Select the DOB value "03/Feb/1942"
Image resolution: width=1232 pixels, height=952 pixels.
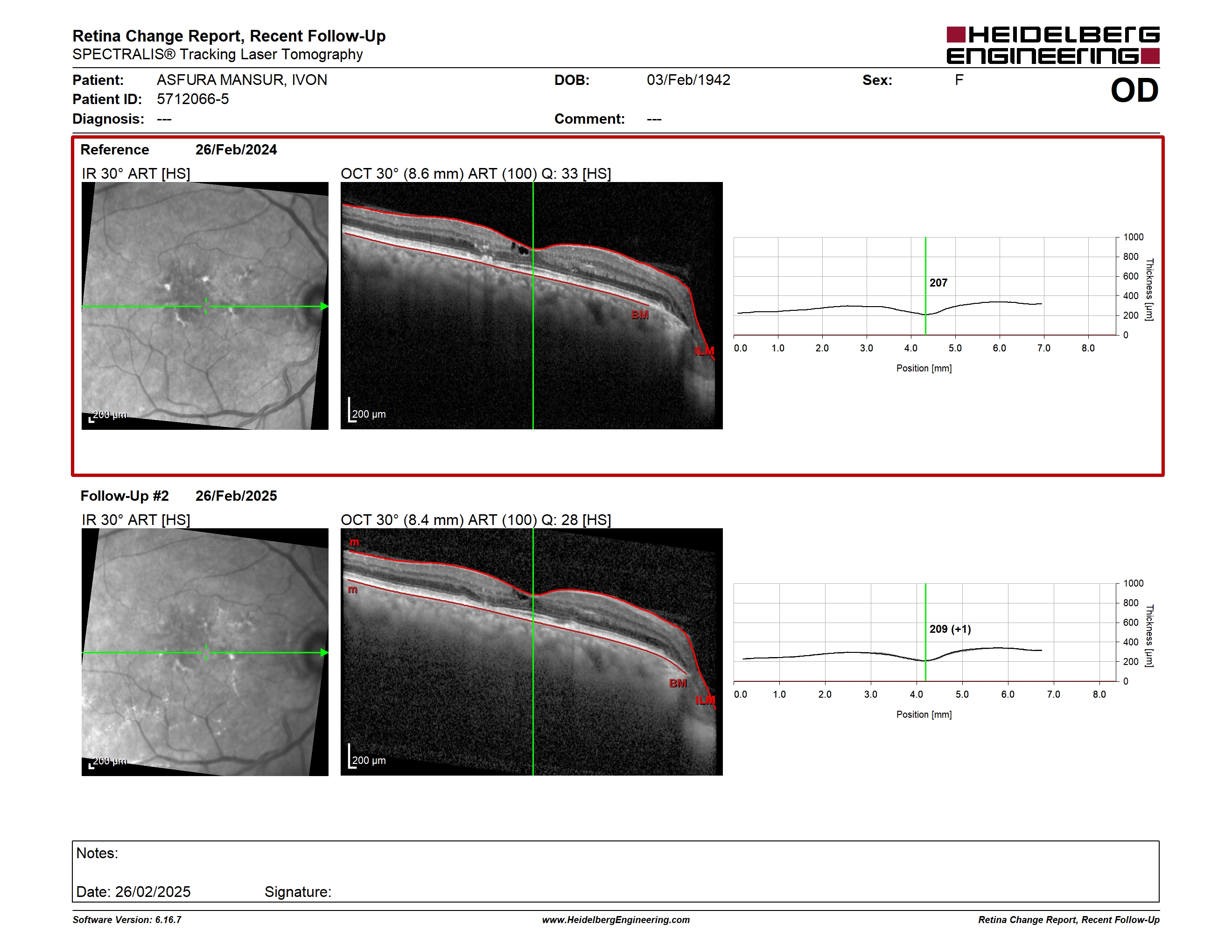tap(688, 80)
